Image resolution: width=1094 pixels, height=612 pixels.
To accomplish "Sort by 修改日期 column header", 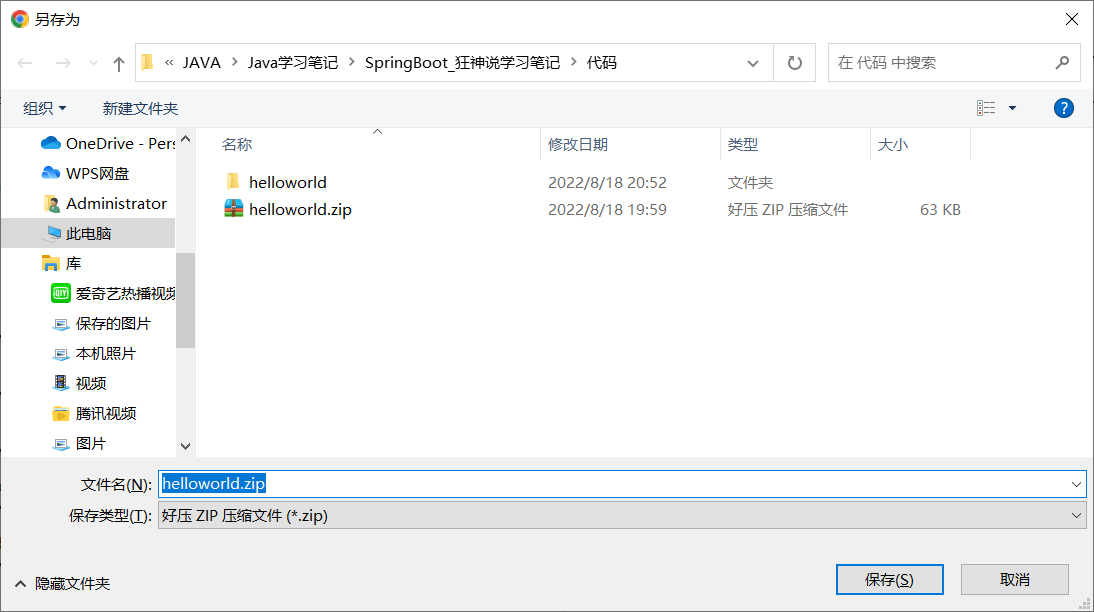I will coord(578,144).
